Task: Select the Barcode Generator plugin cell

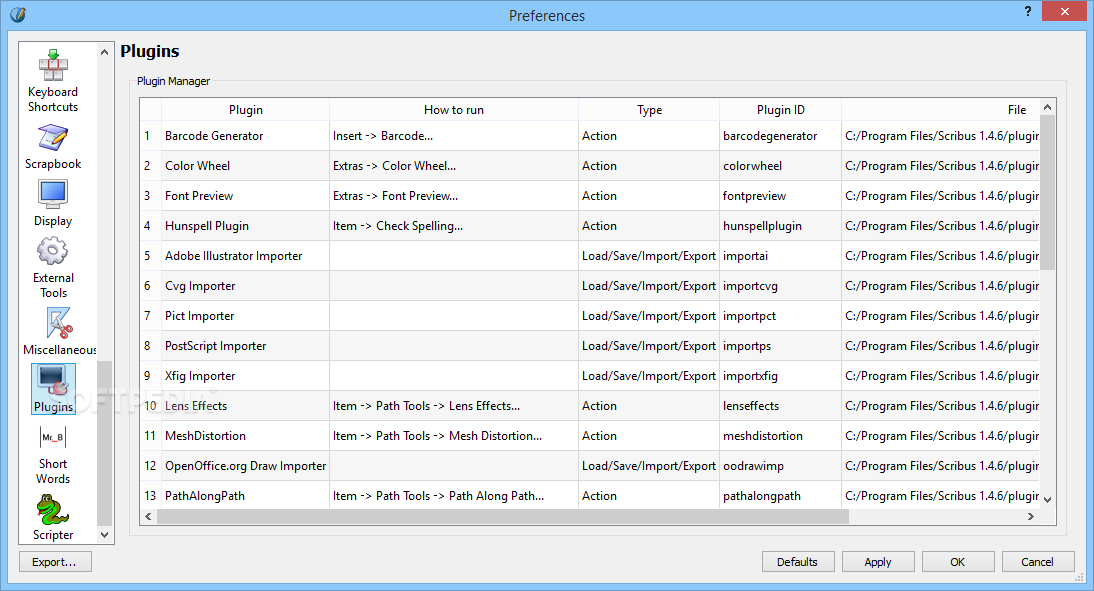Action: [x=246, y=136]
